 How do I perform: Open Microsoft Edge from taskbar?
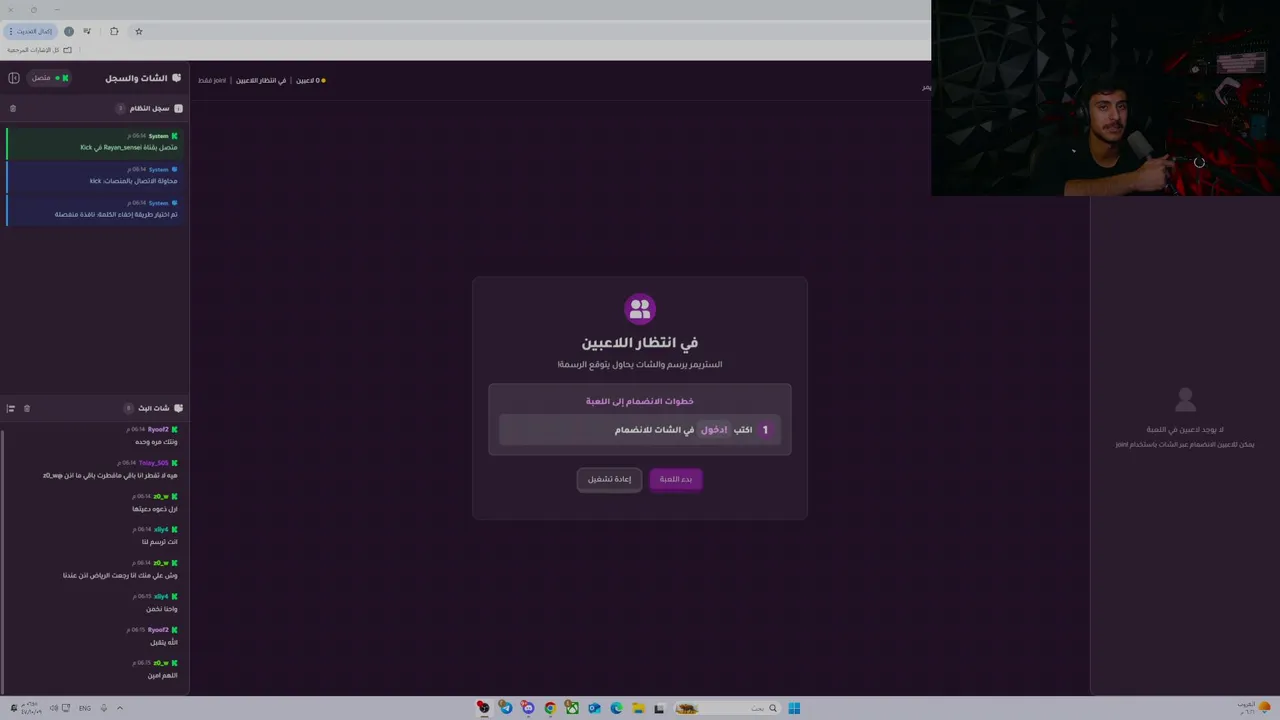point(616,708)
